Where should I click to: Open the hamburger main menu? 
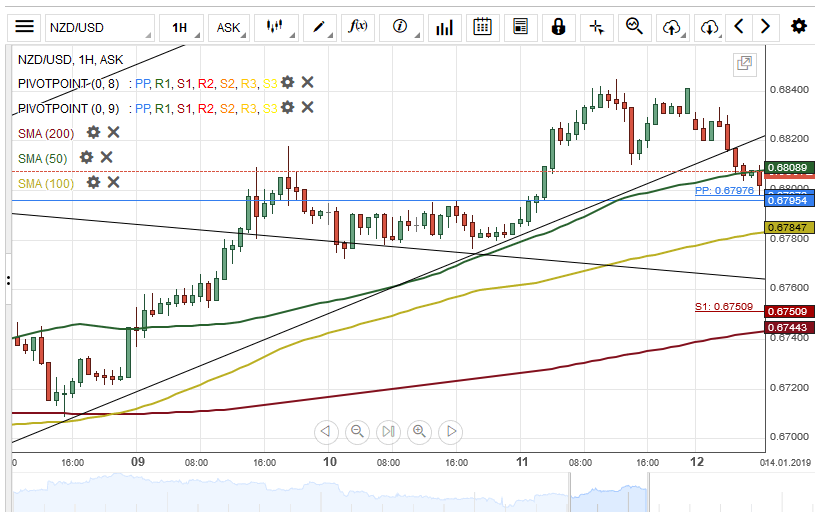coord(25,27)
